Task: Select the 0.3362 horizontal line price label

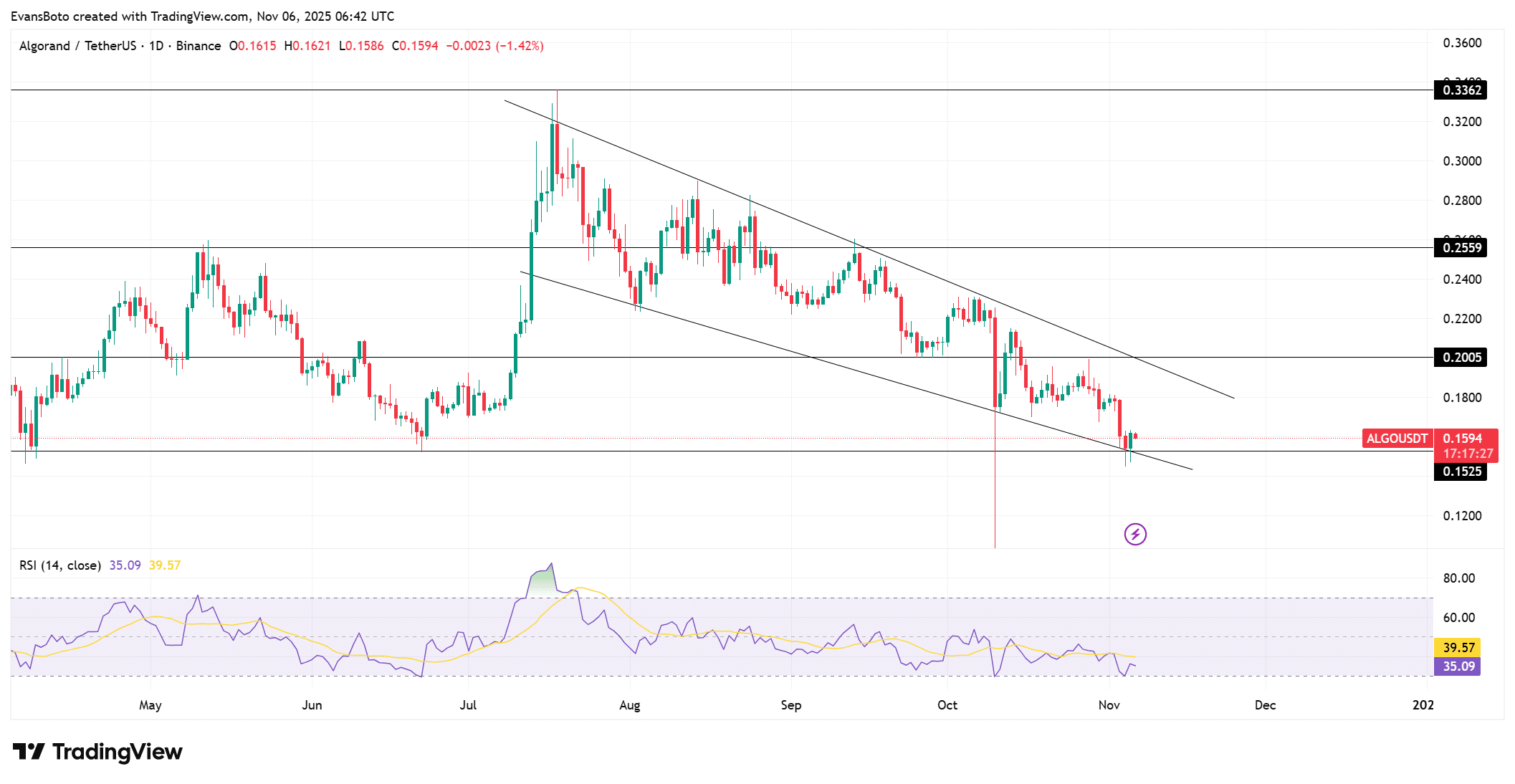Action: 1461,90
